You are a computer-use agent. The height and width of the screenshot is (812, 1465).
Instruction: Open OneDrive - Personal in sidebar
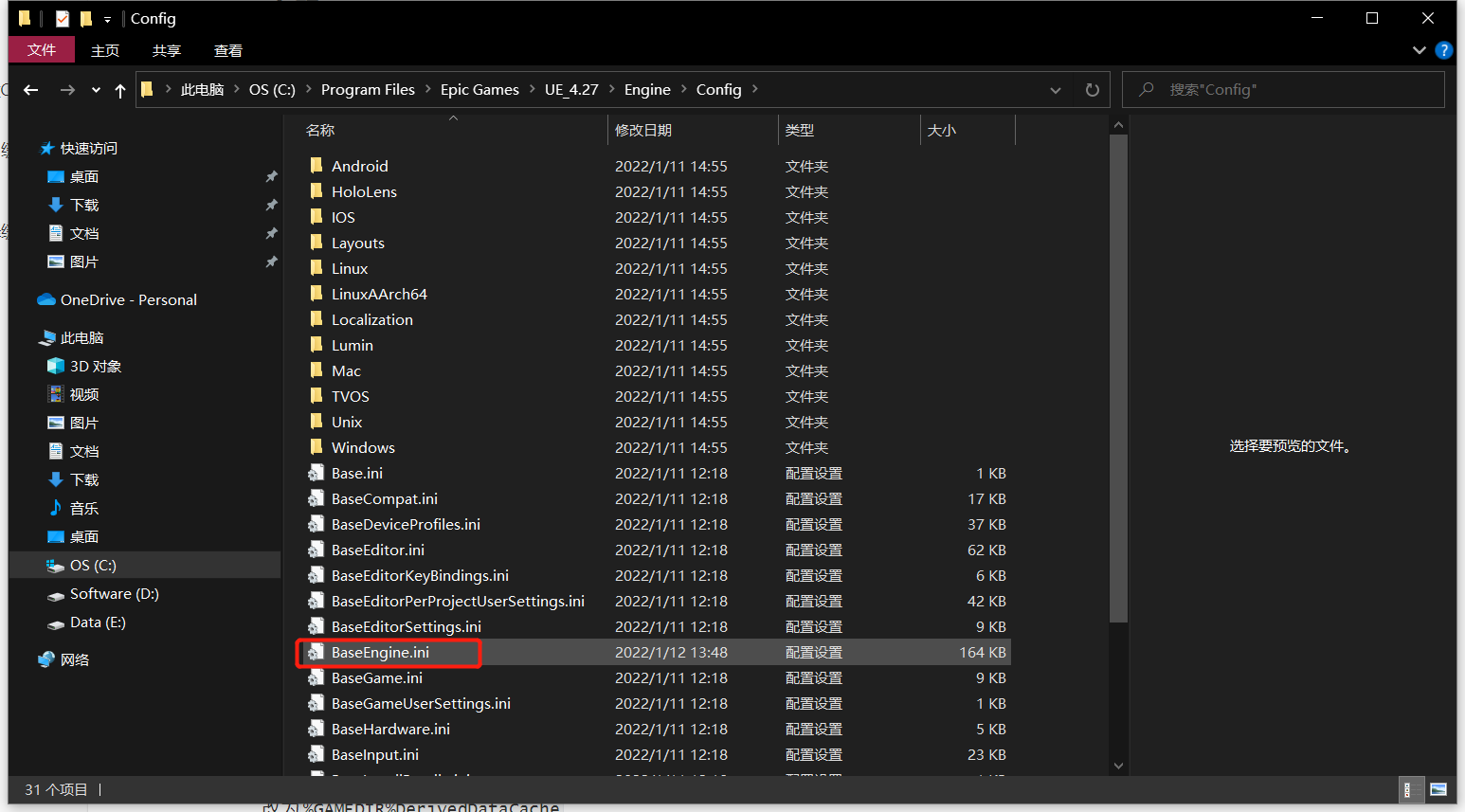pos(129,299)
